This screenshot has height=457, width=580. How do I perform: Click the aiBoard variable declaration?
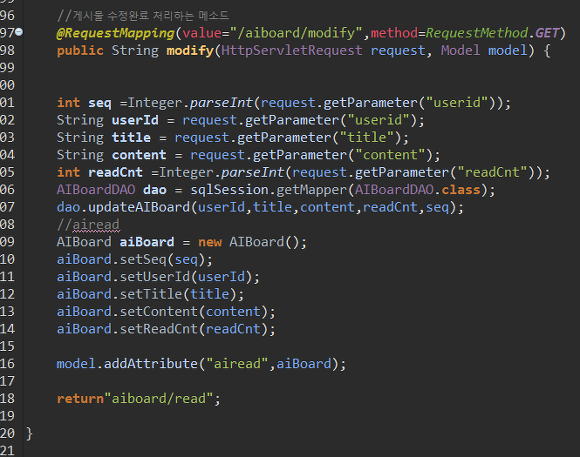146,242
